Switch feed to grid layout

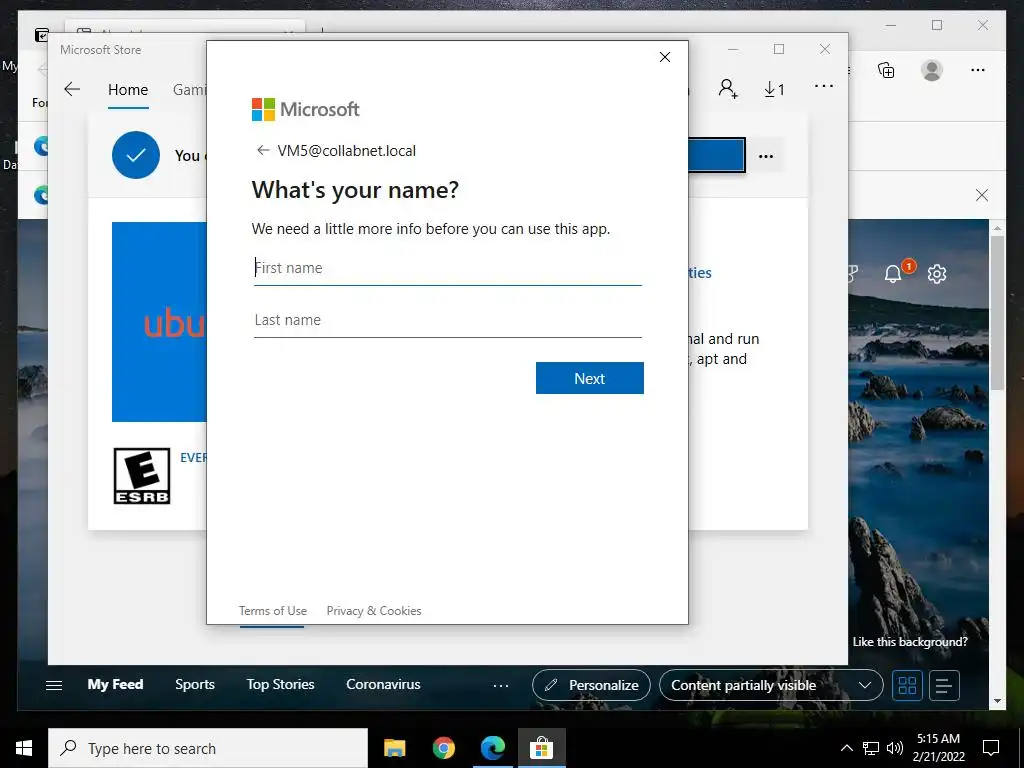tap(907, 686)
